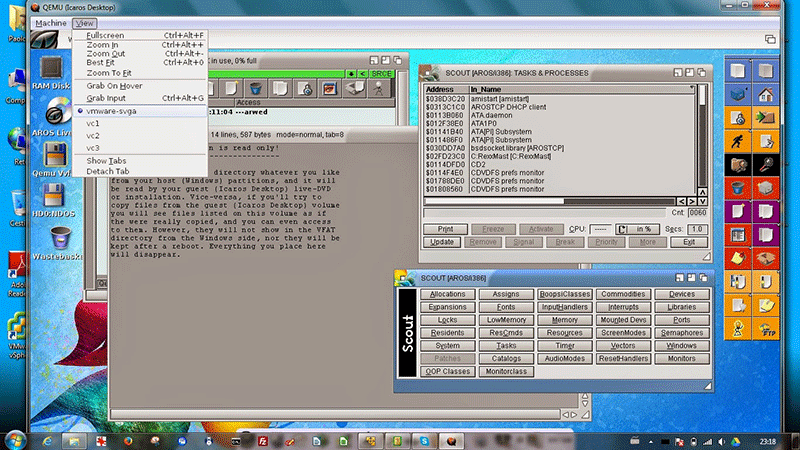Toggle Grab Input in View menu

tap(140, 98)
